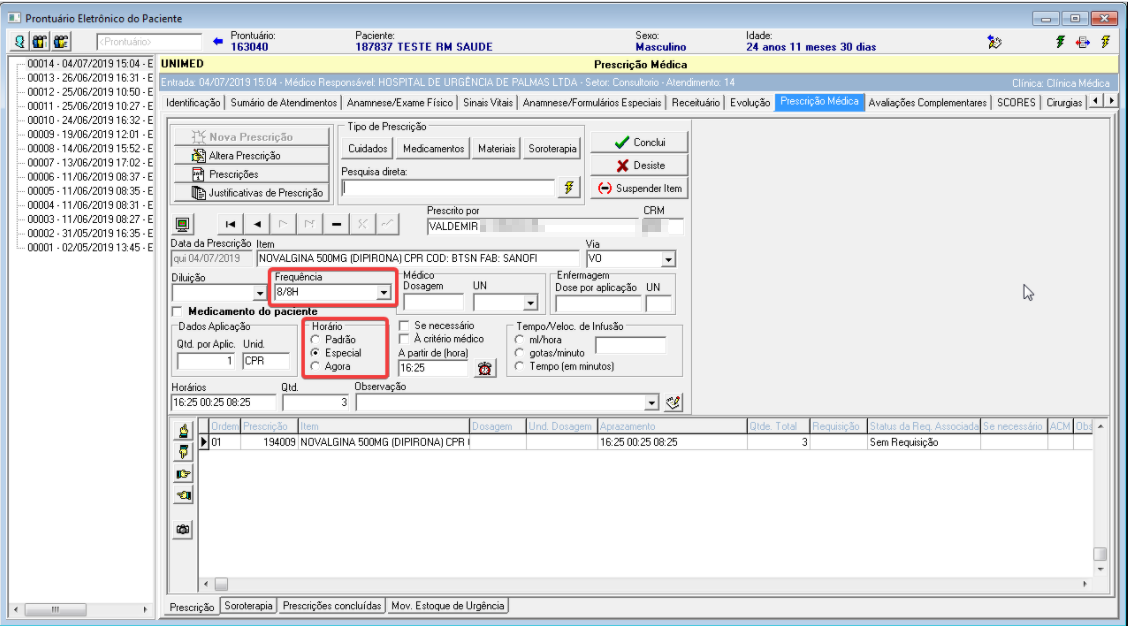Switch to the Evolução tab

(x=750, y=103)
